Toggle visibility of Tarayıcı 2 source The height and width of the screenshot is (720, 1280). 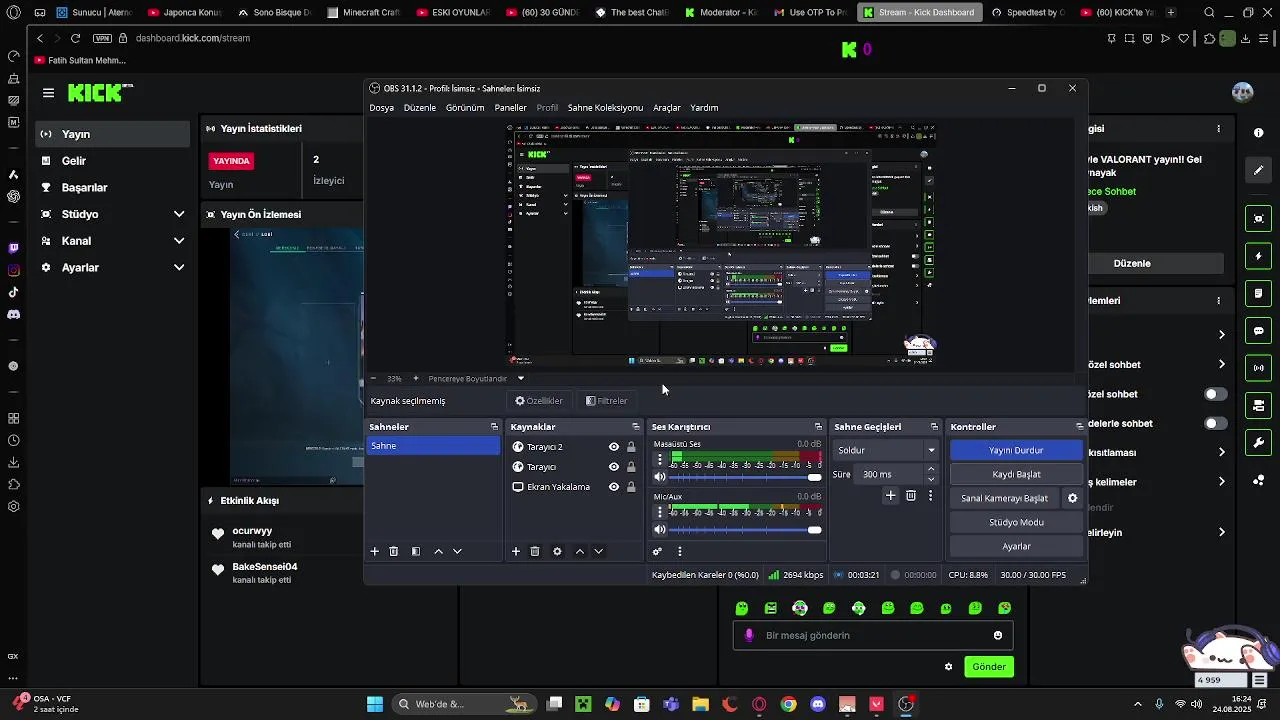pyautogui.click(x=614, y=447)
